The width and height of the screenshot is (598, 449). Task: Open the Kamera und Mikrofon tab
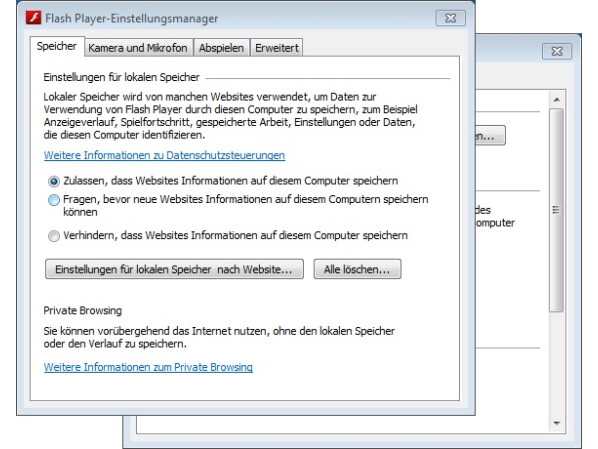click(x=138, y=48)
